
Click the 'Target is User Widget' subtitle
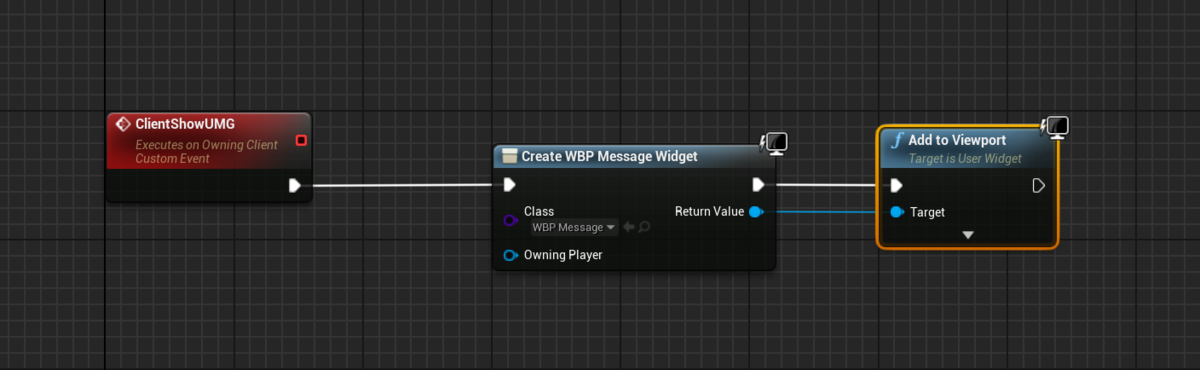(x=965, y=159)
